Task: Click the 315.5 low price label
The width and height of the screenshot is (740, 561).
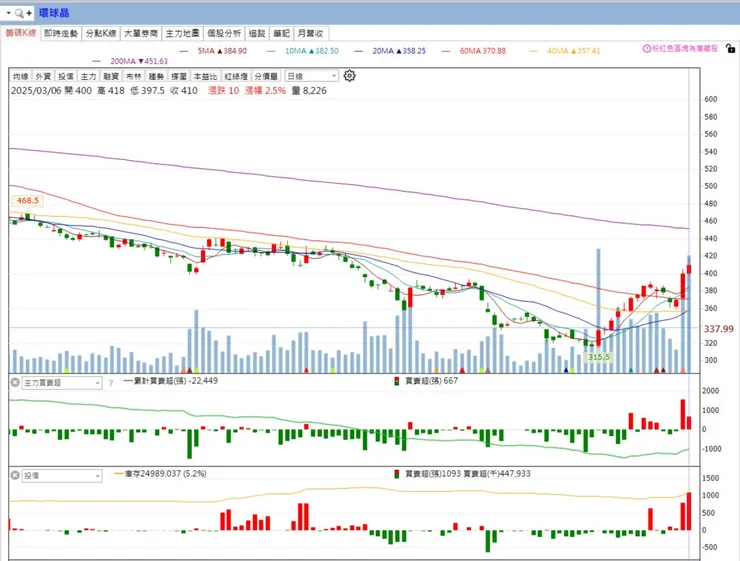Action: 598,357
